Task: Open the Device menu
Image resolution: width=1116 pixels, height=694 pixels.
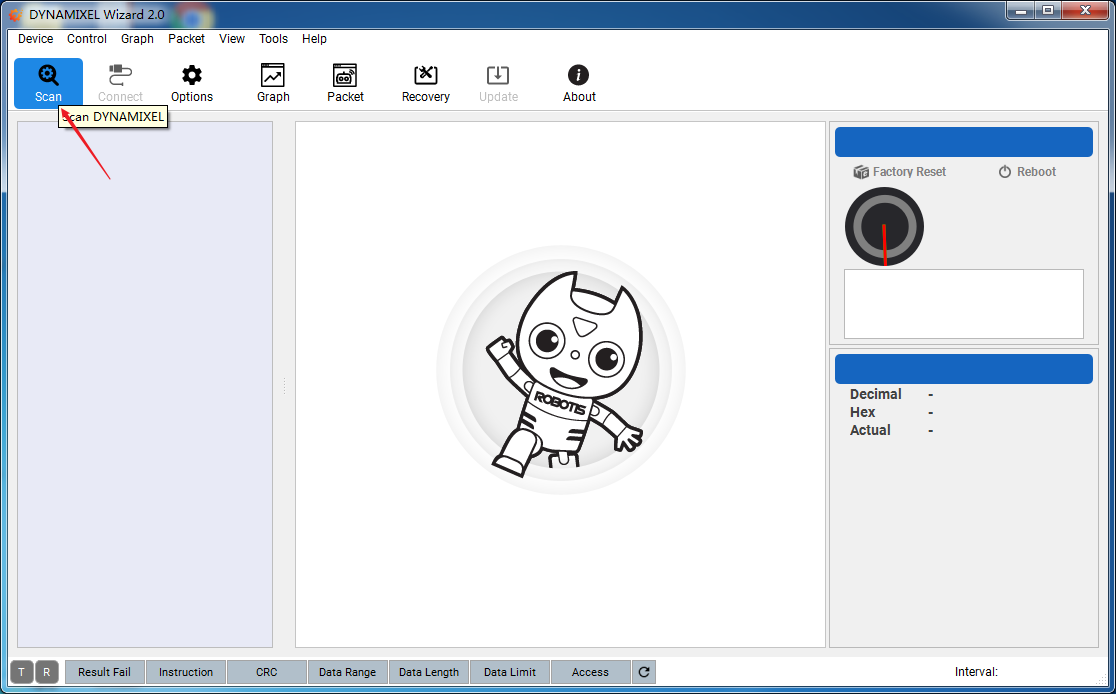Action: coord(36,39)
